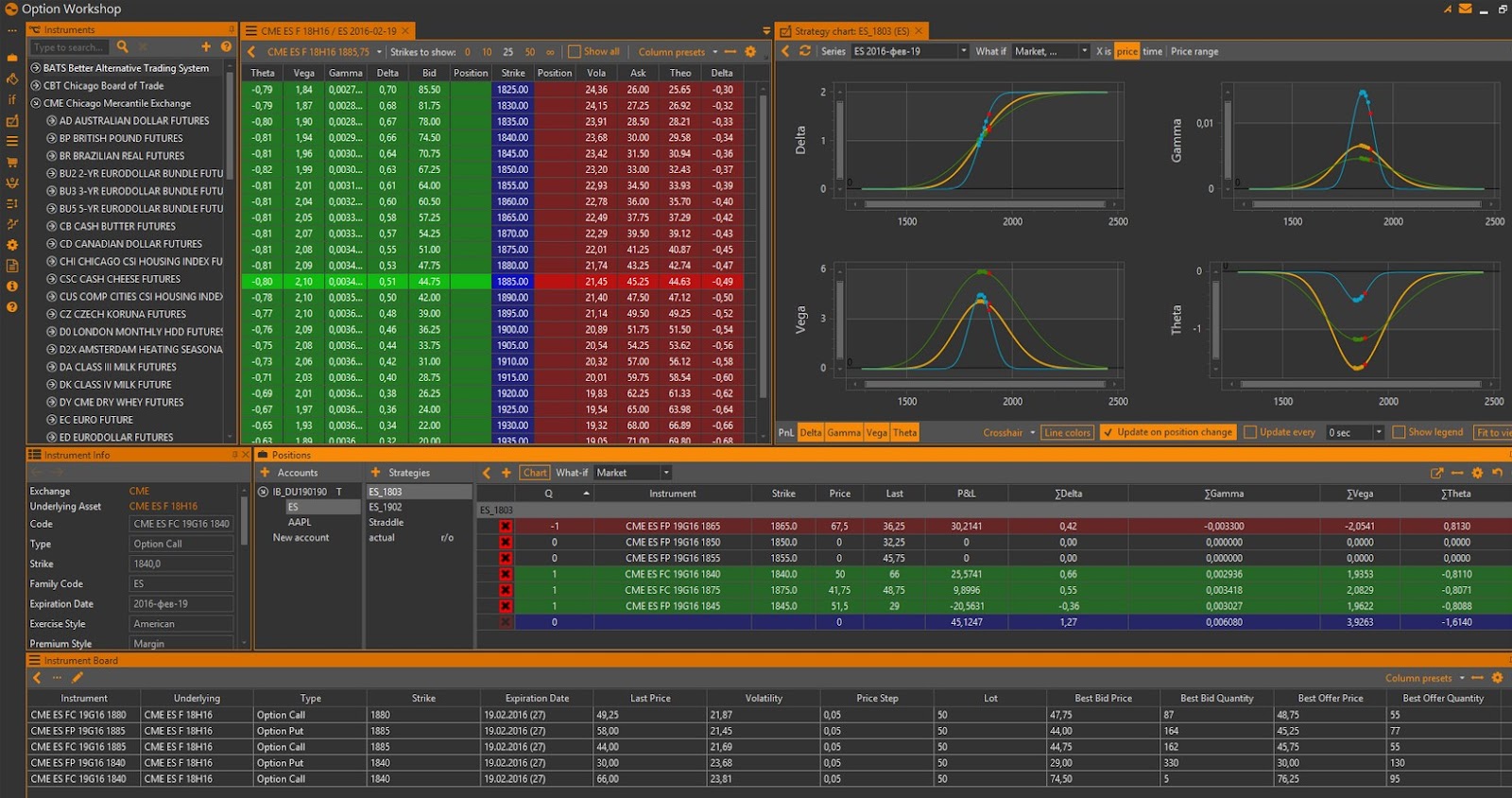
Task: Switch to the Gamma chart tab
Action: [843, 433]
